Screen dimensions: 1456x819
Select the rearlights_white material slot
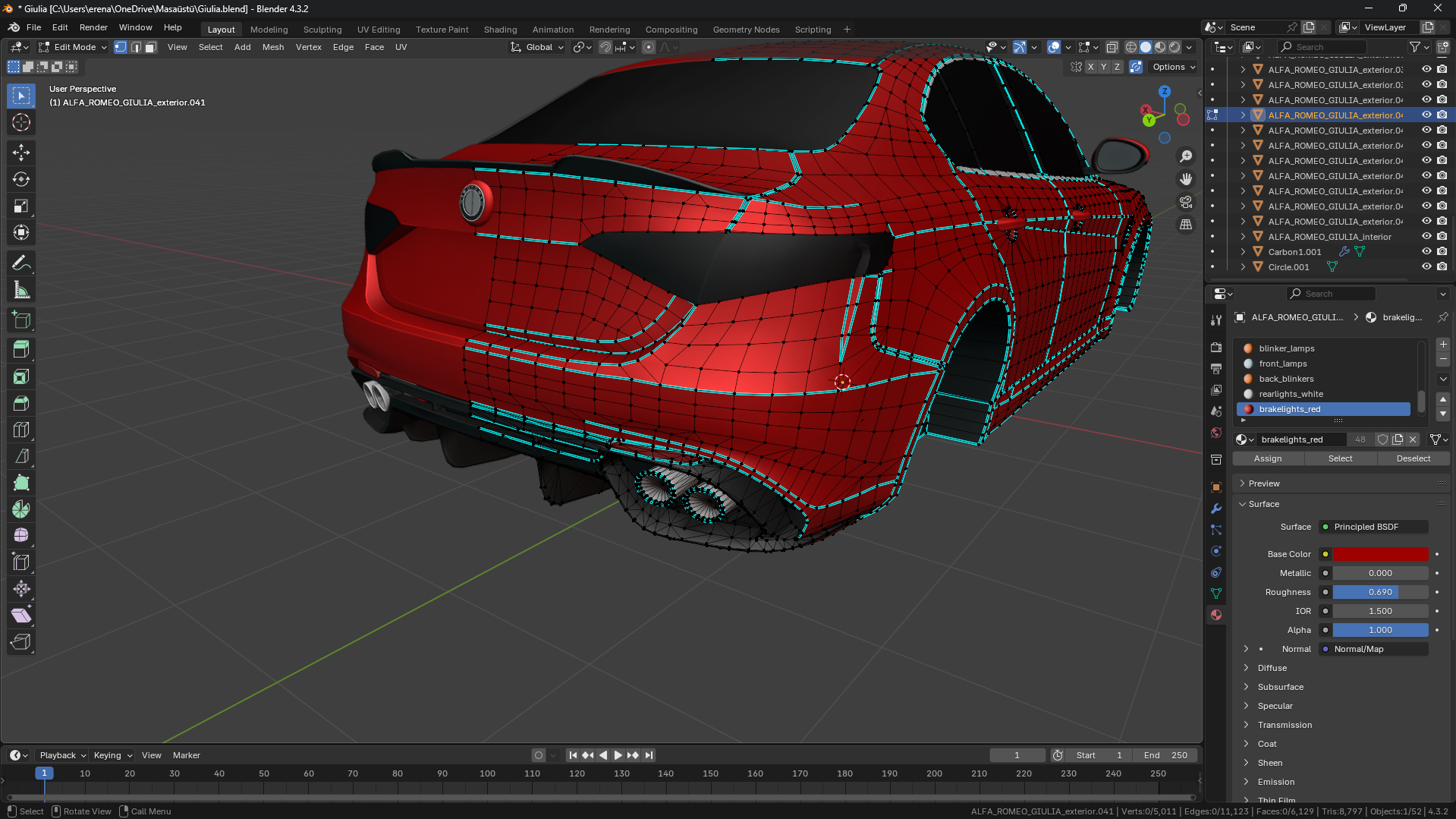(1325, 394)
